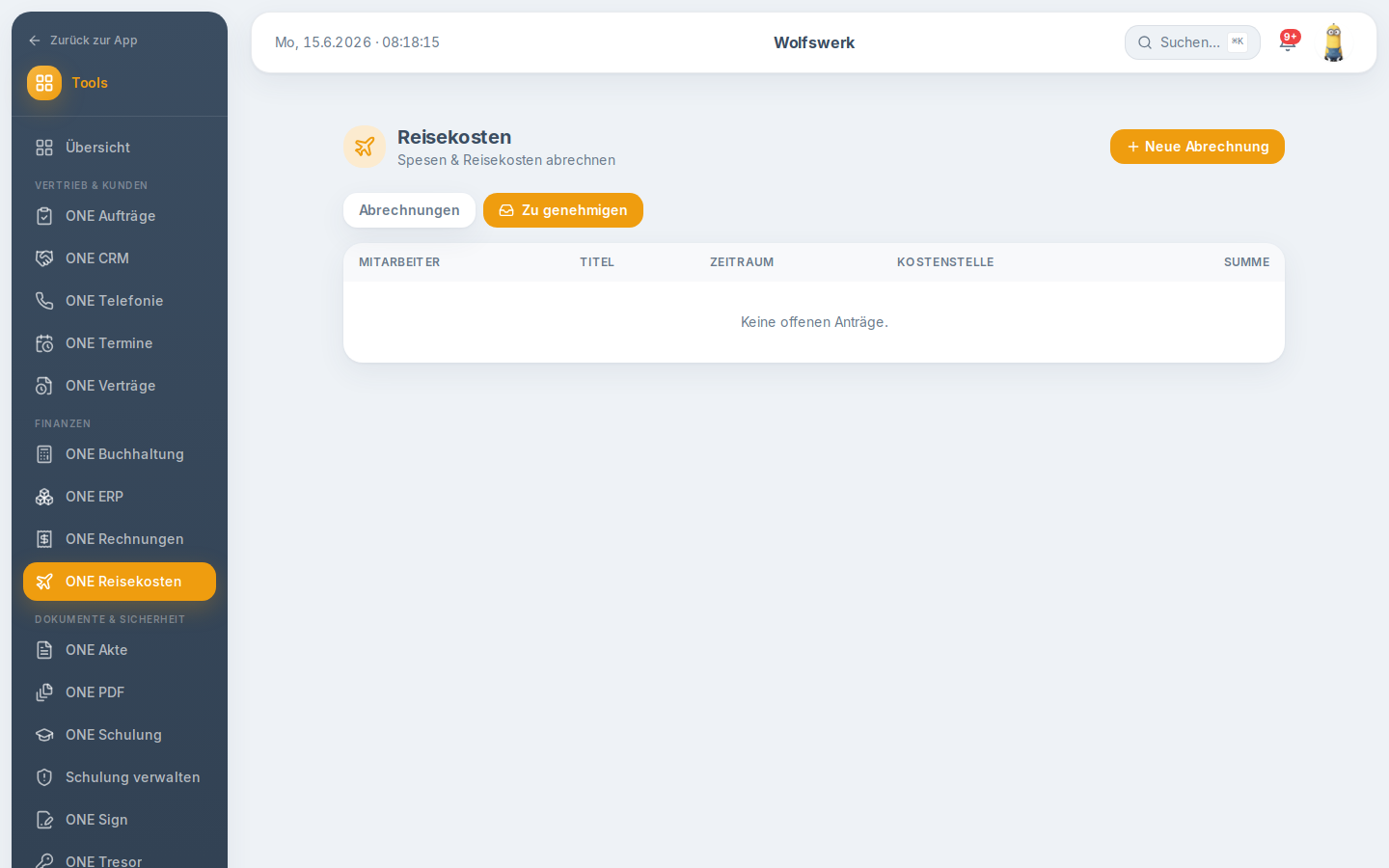Open ONE Schulung menu entry
Image resolution: width=1389 pixels, height=868 pixels.
coord(120,735)
